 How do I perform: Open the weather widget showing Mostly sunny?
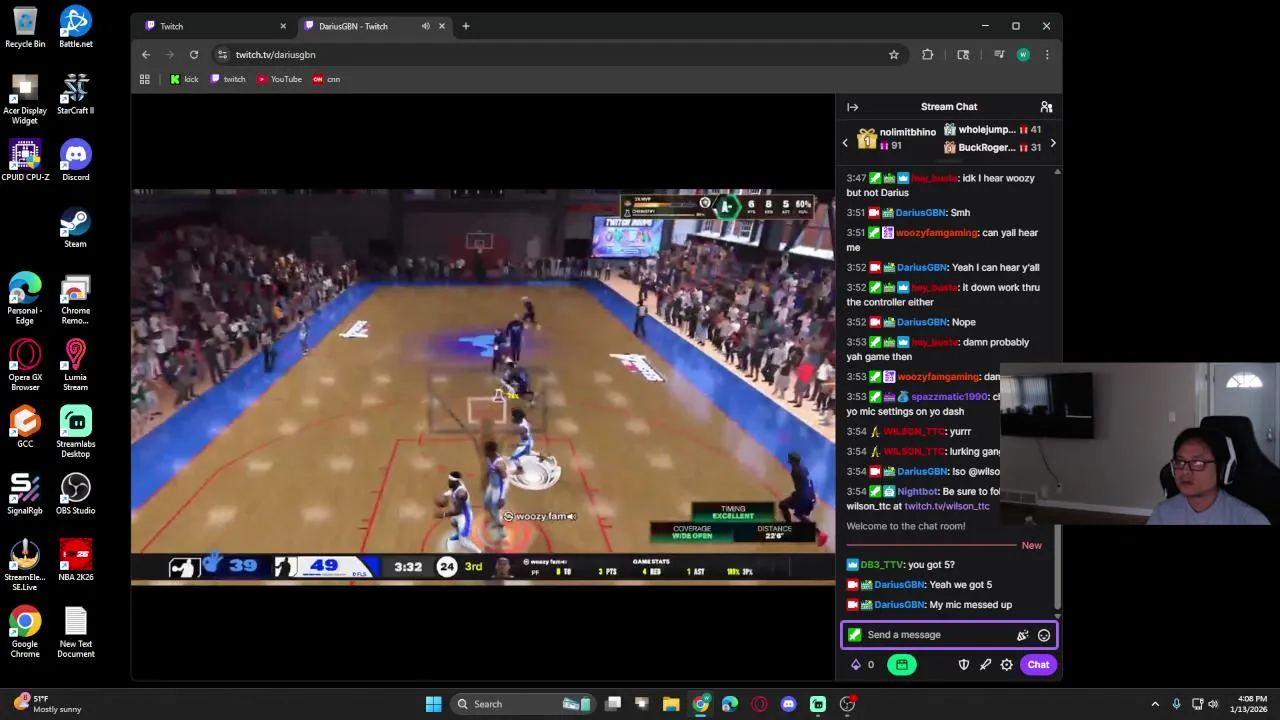(x=47, y=704)
